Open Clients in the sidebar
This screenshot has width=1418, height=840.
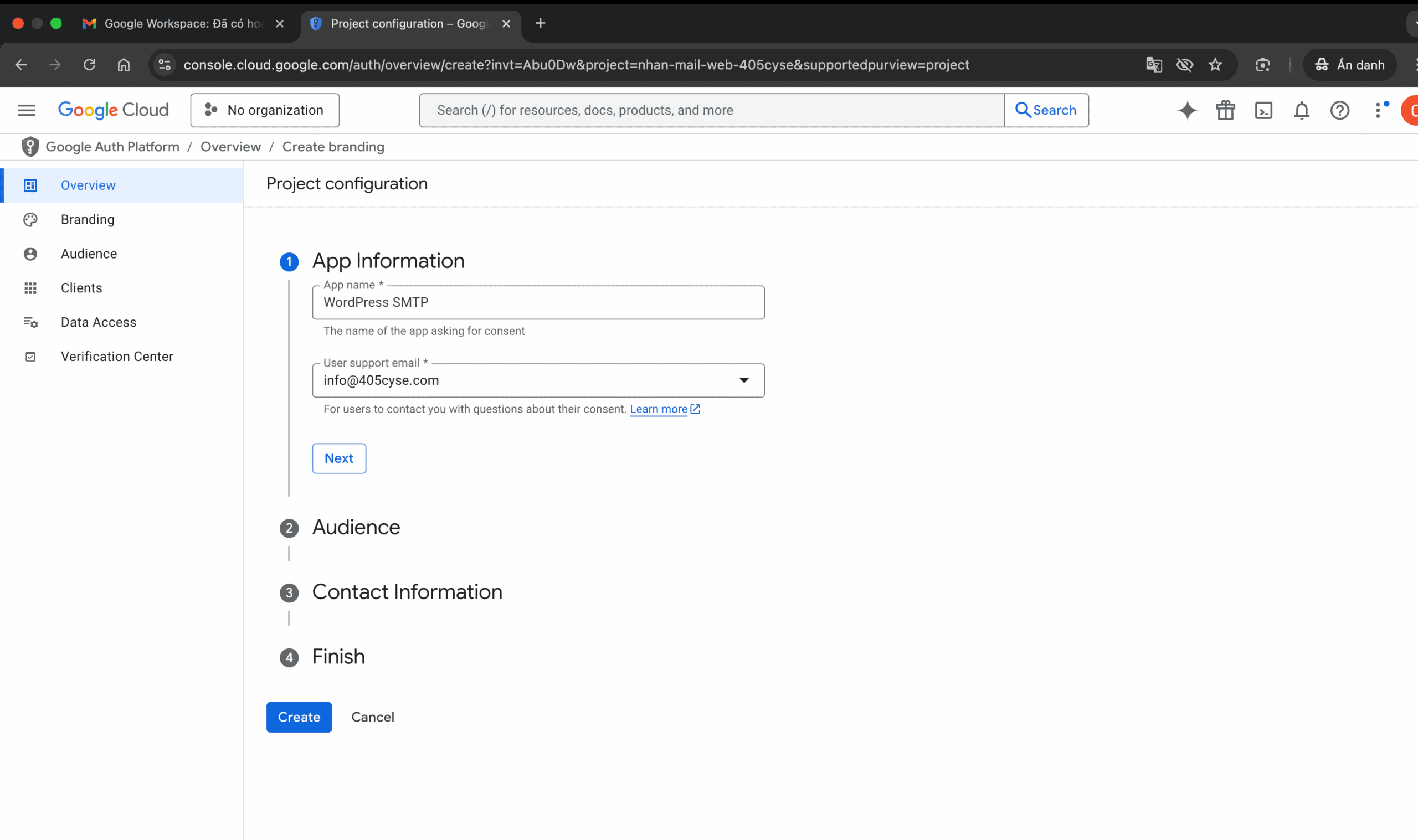tap(122, 288)
